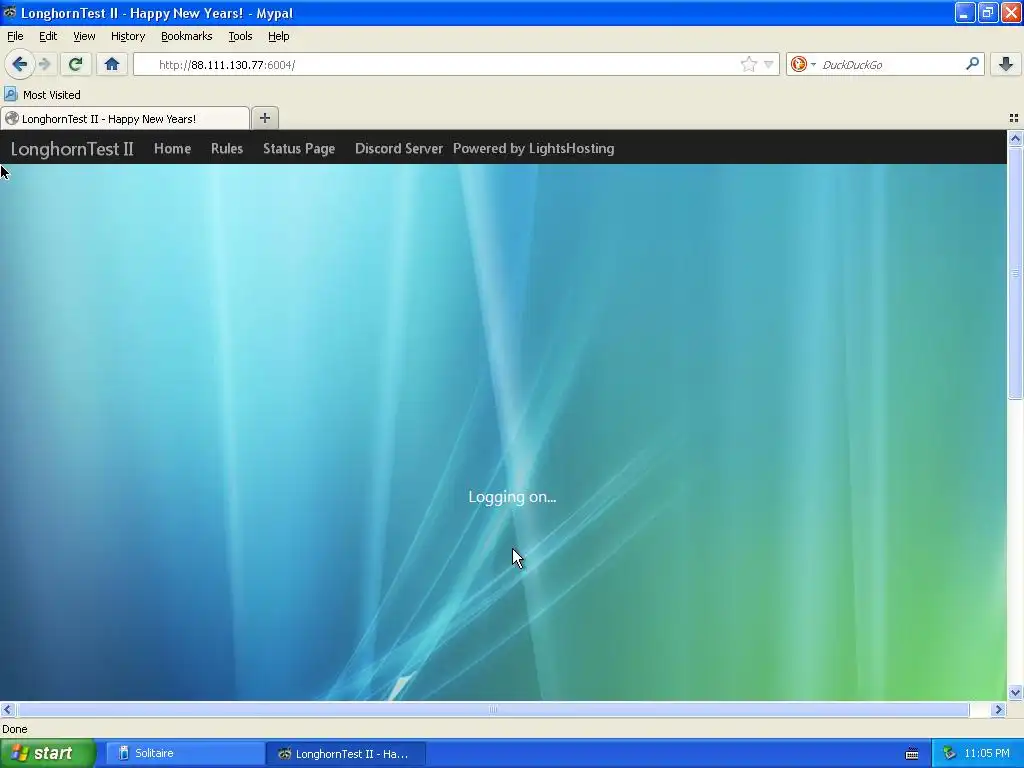
Task: Open the Windows Start menu
Action: click(47, 753)
